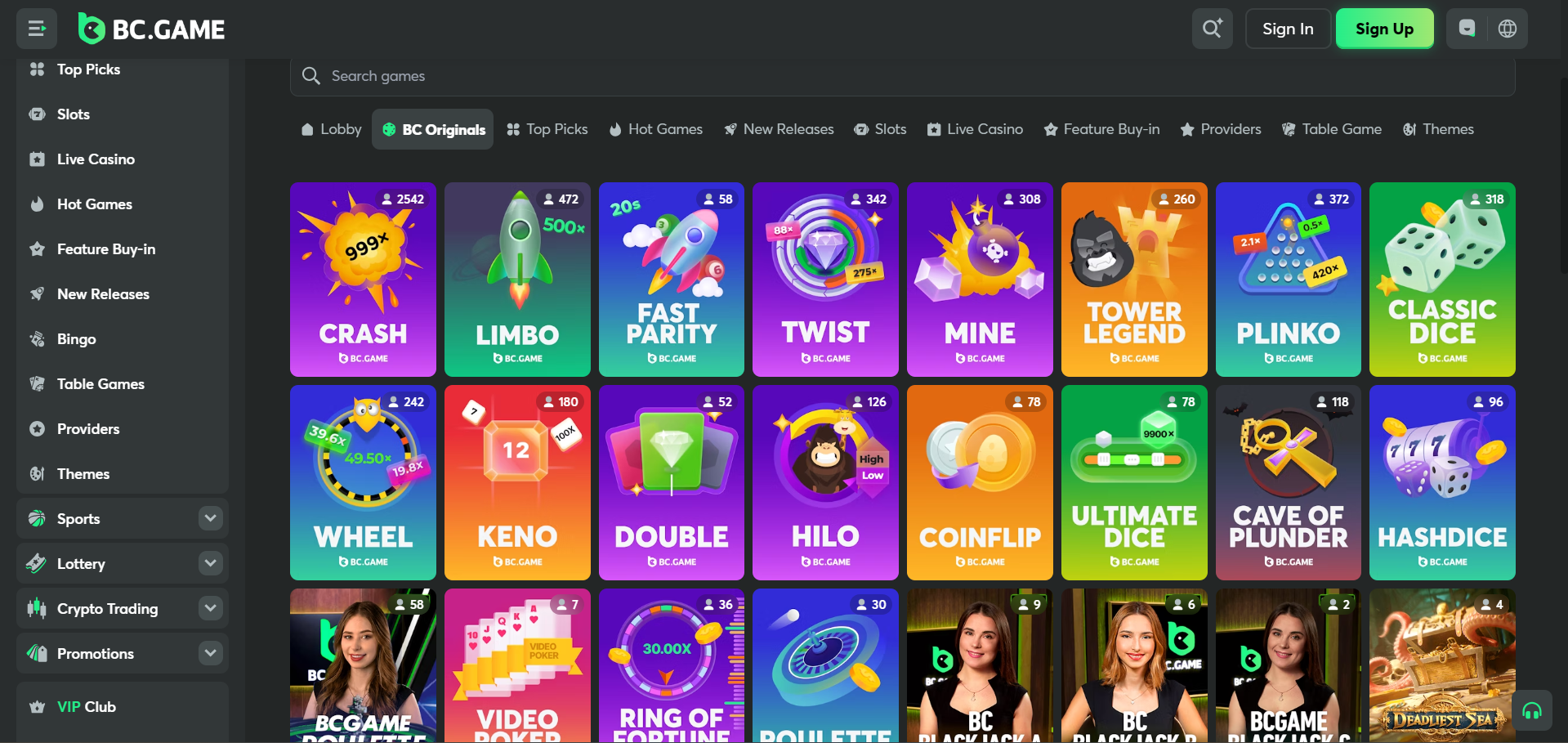The width and height of the screenshot is (1568, 743).
Task: Click the Search games input field
Action: pos(899,76)
